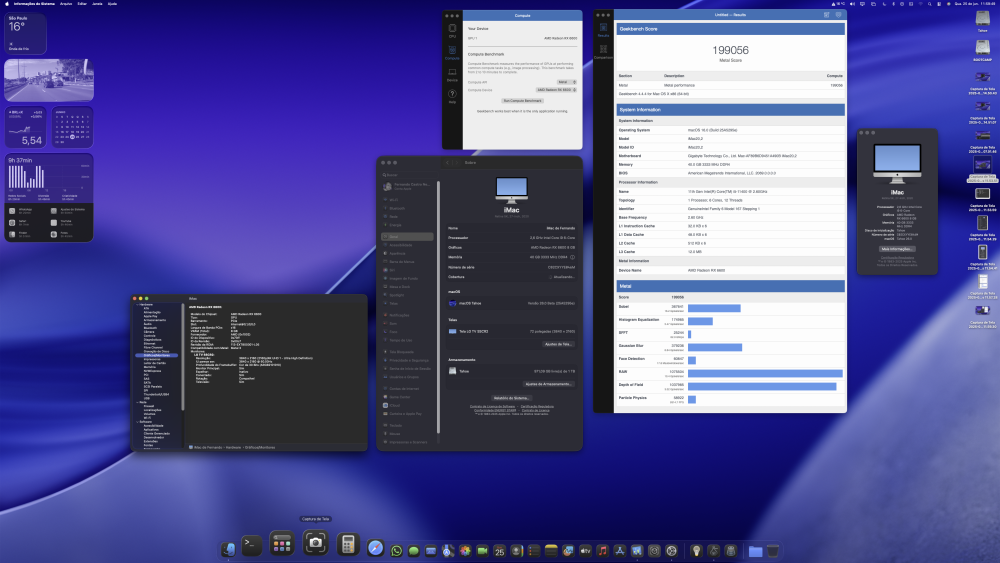Open the street photo widget

click(x=49, y=80)
